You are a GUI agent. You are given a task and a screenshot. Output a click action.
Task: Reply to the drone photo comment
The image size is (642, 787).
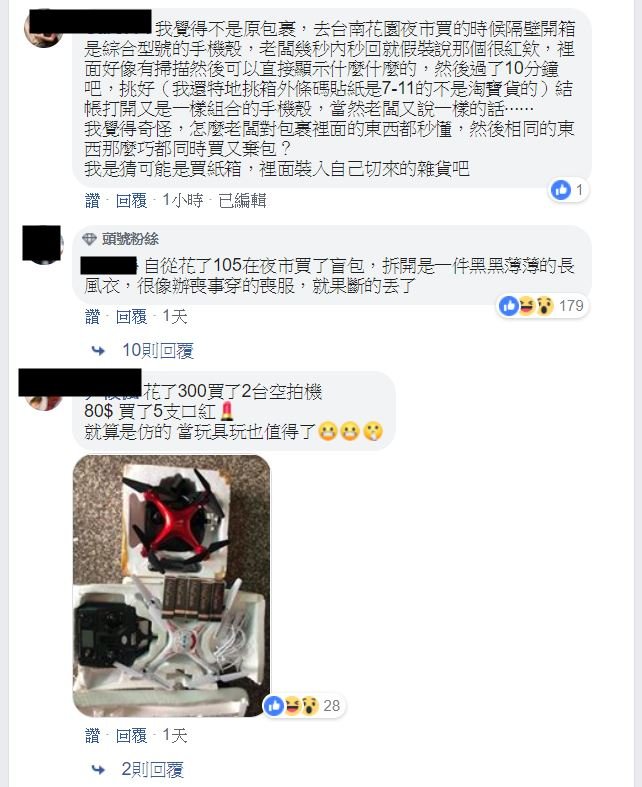[x=131, y=736]
